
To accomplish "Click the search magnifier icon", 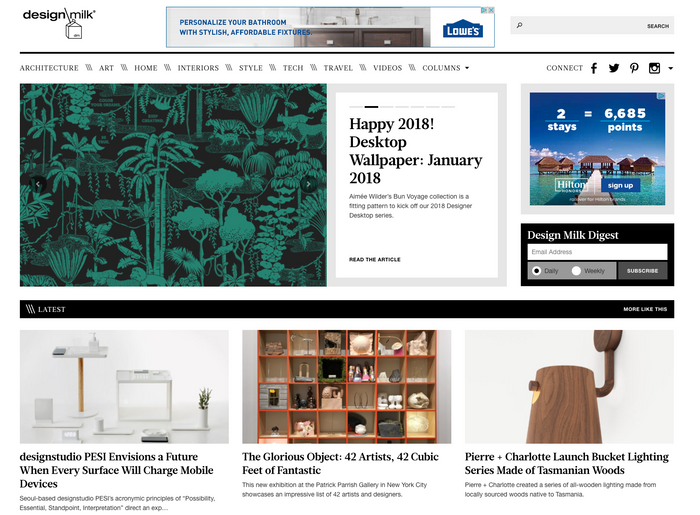I will pyautogui.click(x=519, y=25).
